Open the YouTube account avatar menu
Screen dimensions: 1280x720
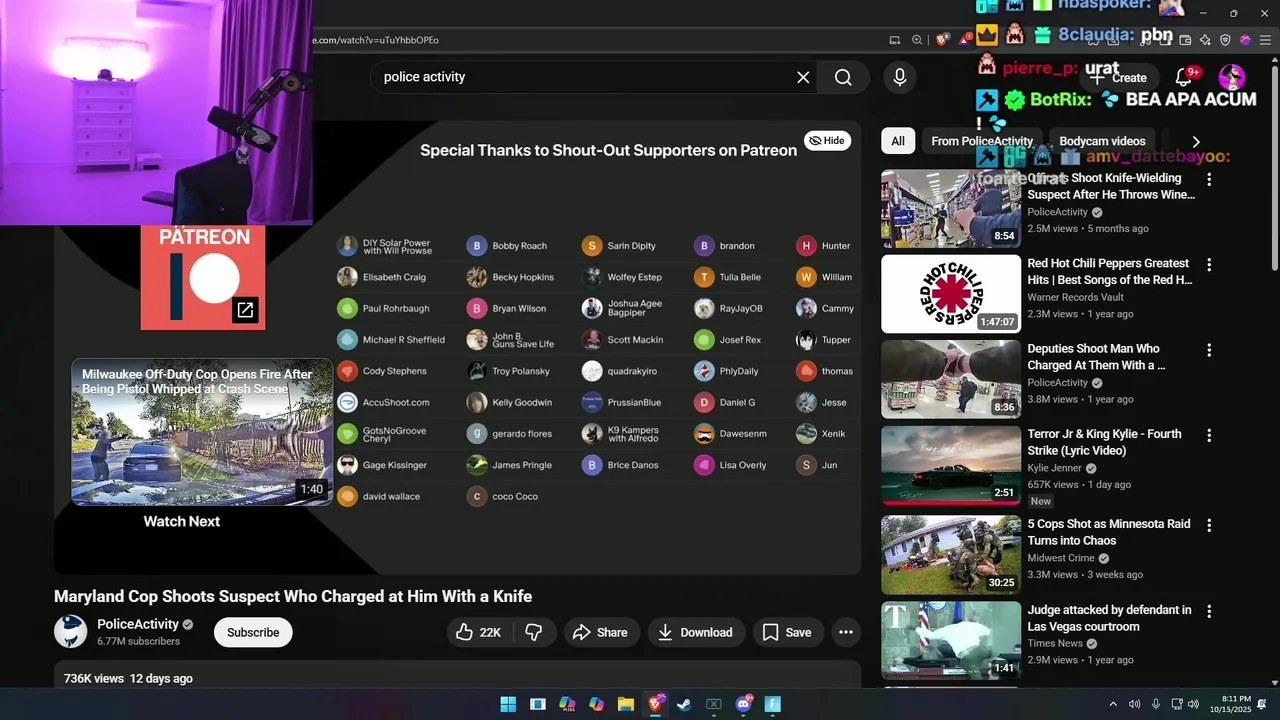coord(1231,77)
